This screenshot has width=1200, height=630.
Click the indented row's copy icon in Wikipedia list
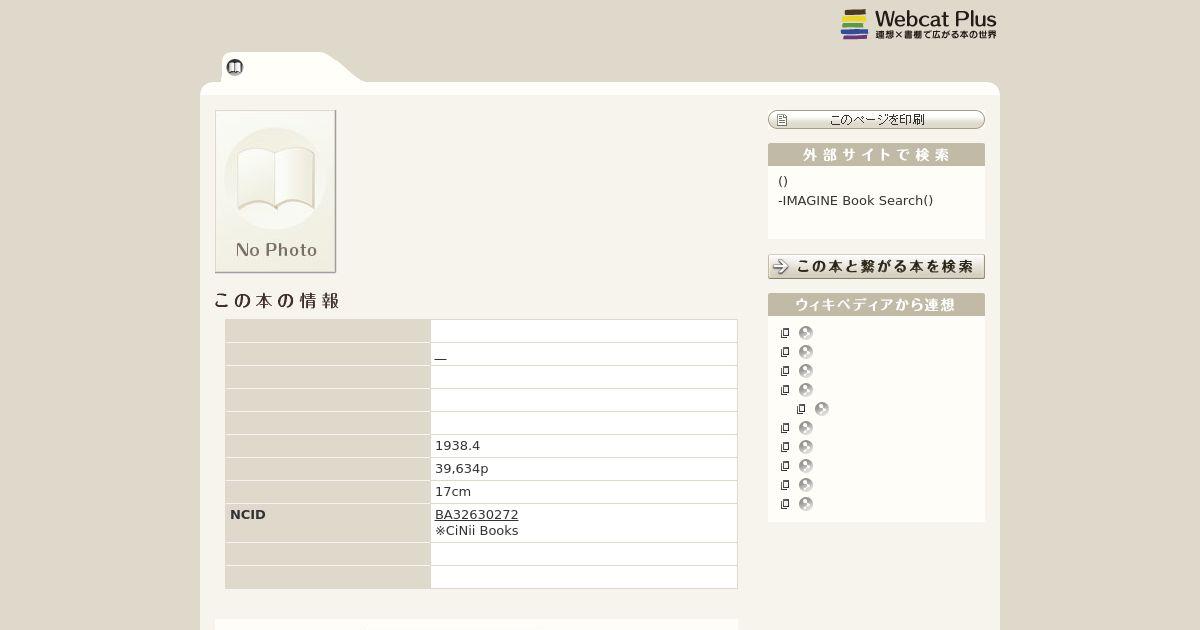coord(801,409)
